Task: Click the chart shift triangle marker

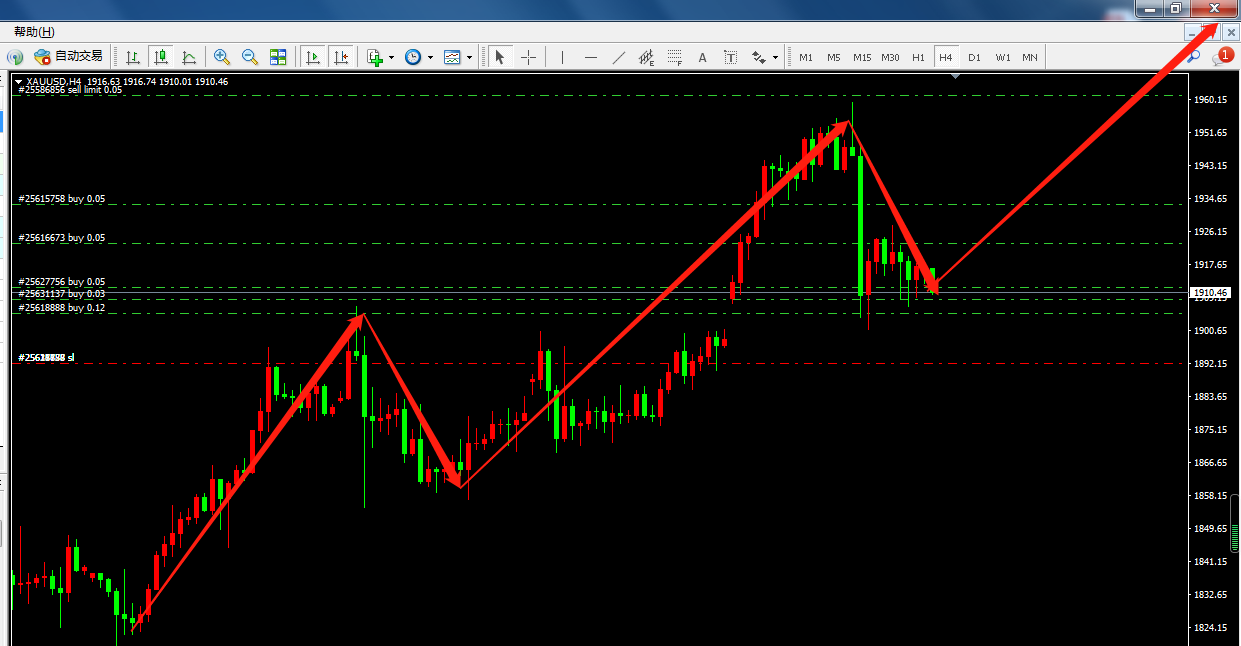Action: click(957, 76)
